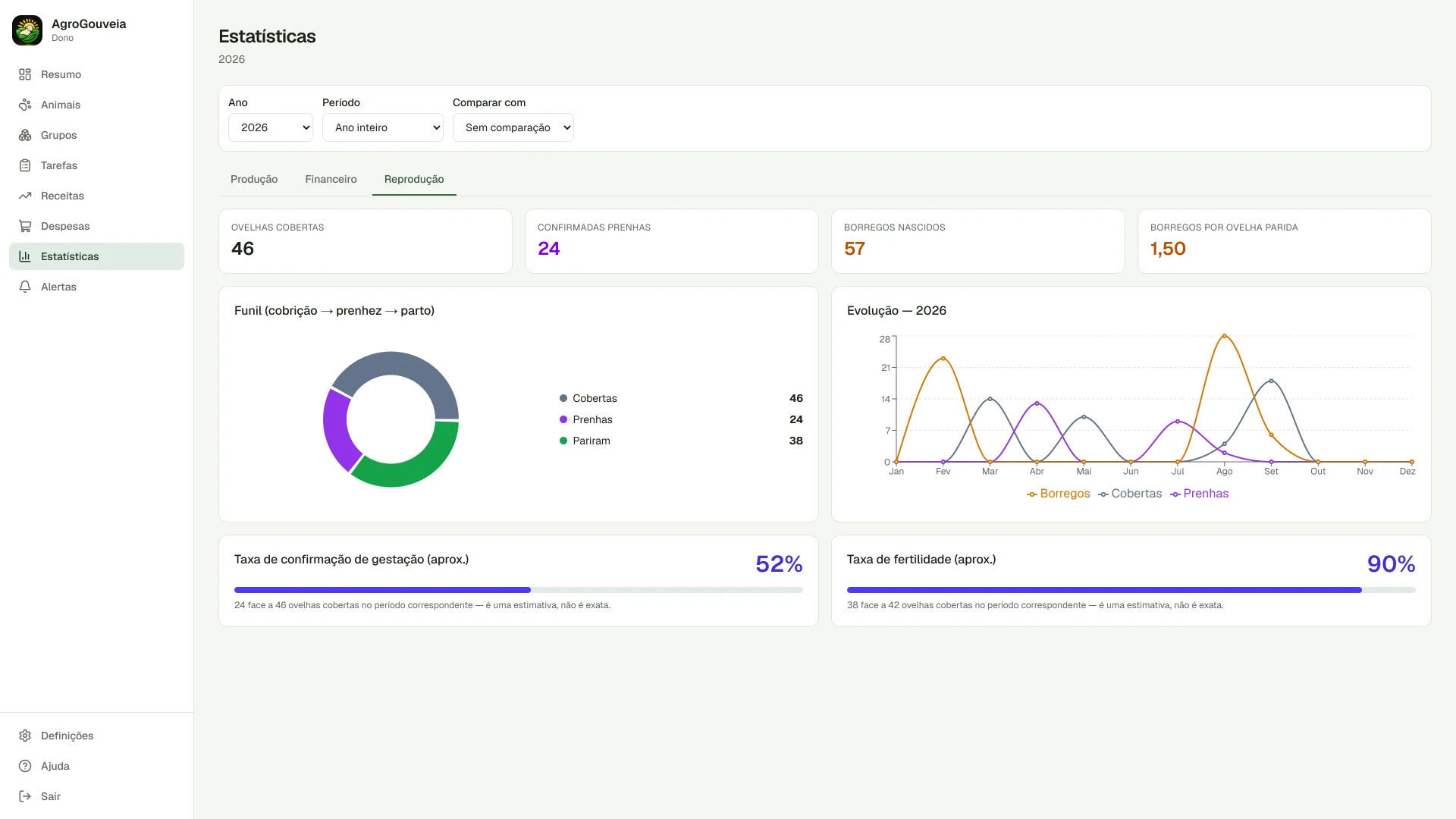This screenshot has width=1456, height=819.
Task: Click the Definições gear icon
Action: click(x=25, y=736)
